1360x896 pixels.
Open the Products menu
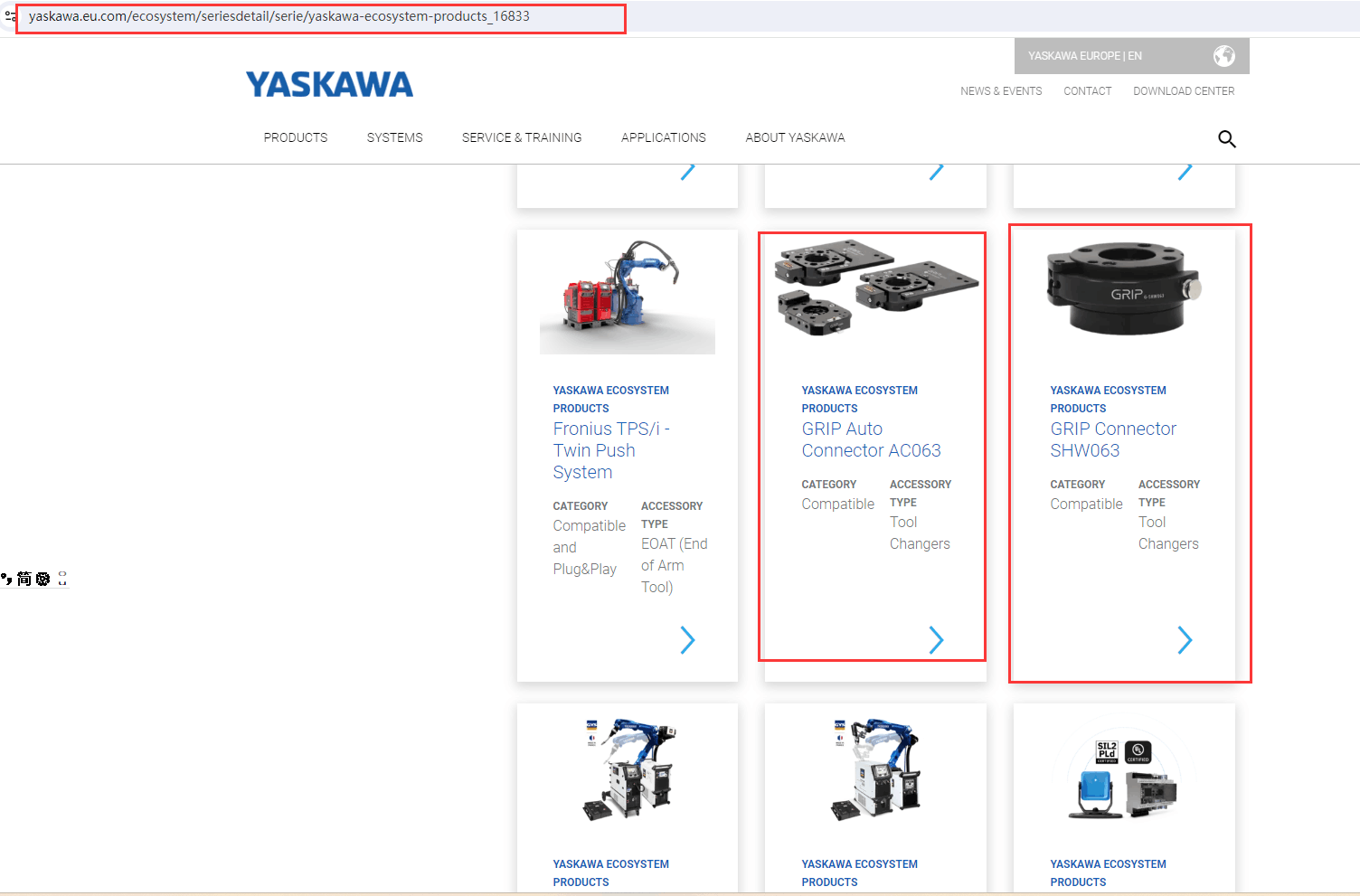[x=296, y=137]
